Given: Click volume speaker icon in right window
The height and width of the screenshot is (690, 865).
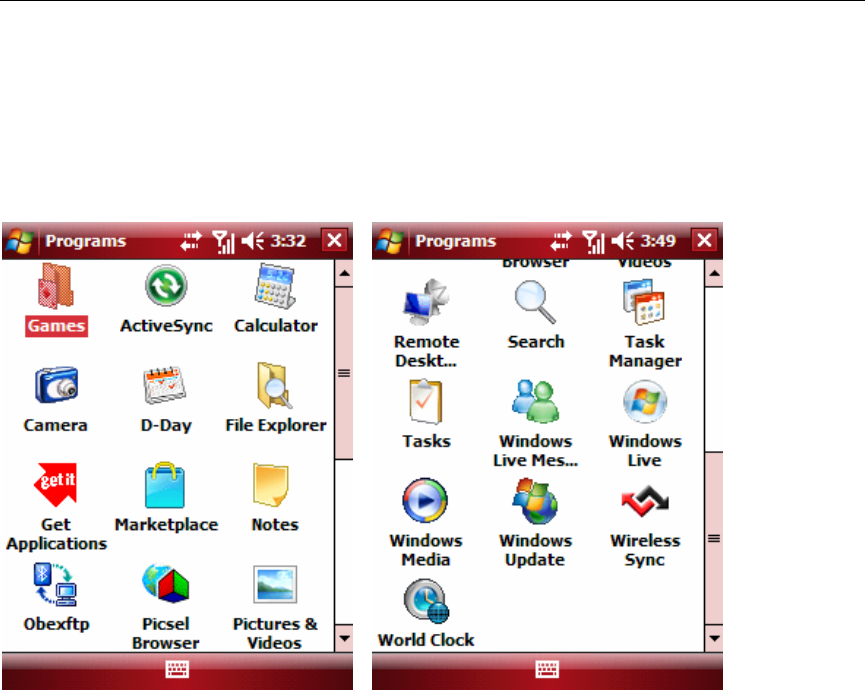Looking at the screenshot, I should tap(623, 241).
